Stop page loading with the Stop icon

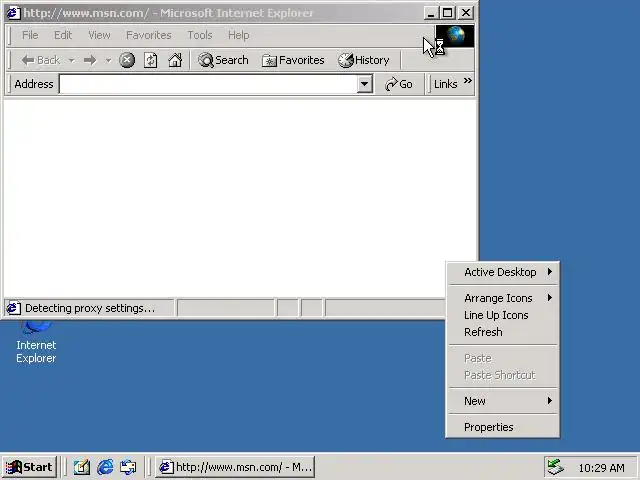pyautogui.click(x=127, y=60)
